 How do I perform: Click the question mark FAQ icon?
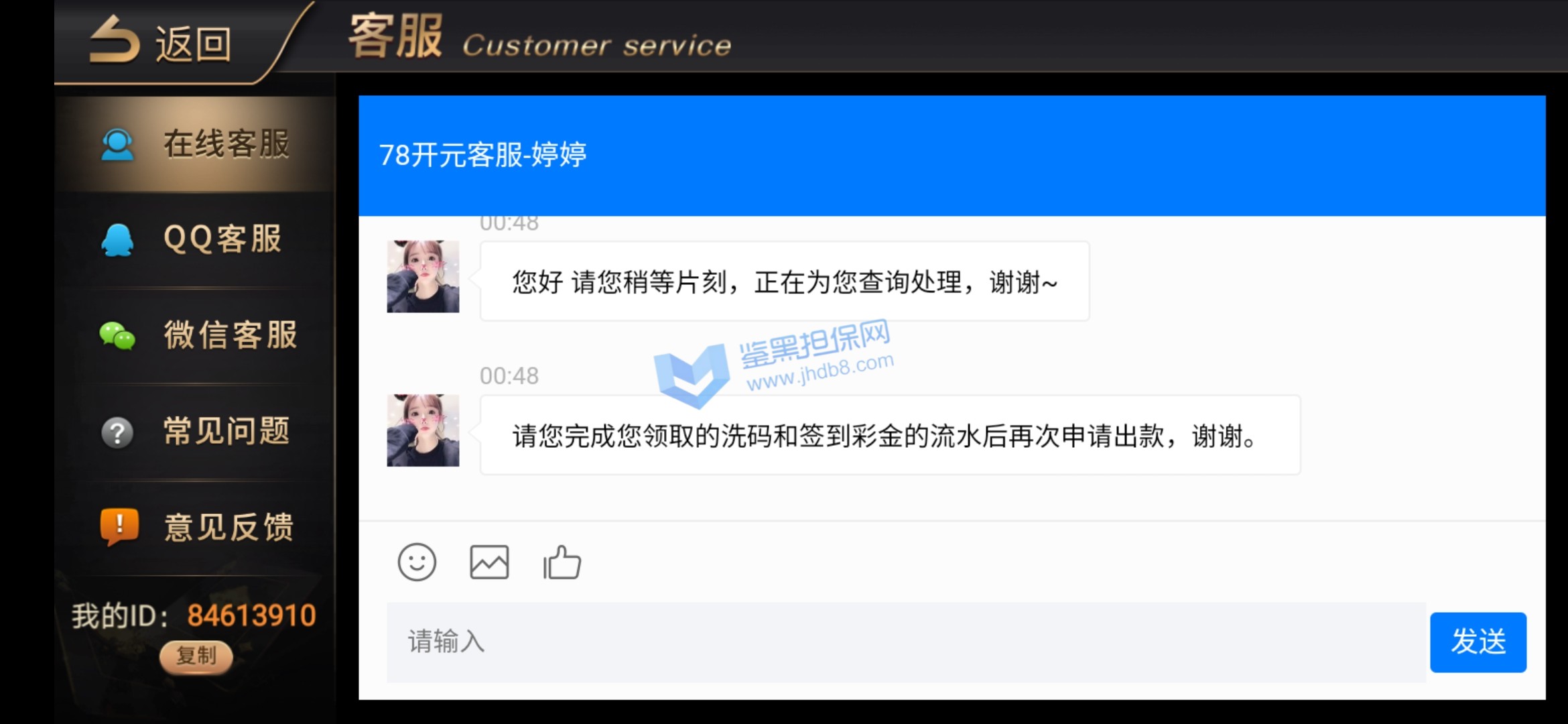pos(117,432)
